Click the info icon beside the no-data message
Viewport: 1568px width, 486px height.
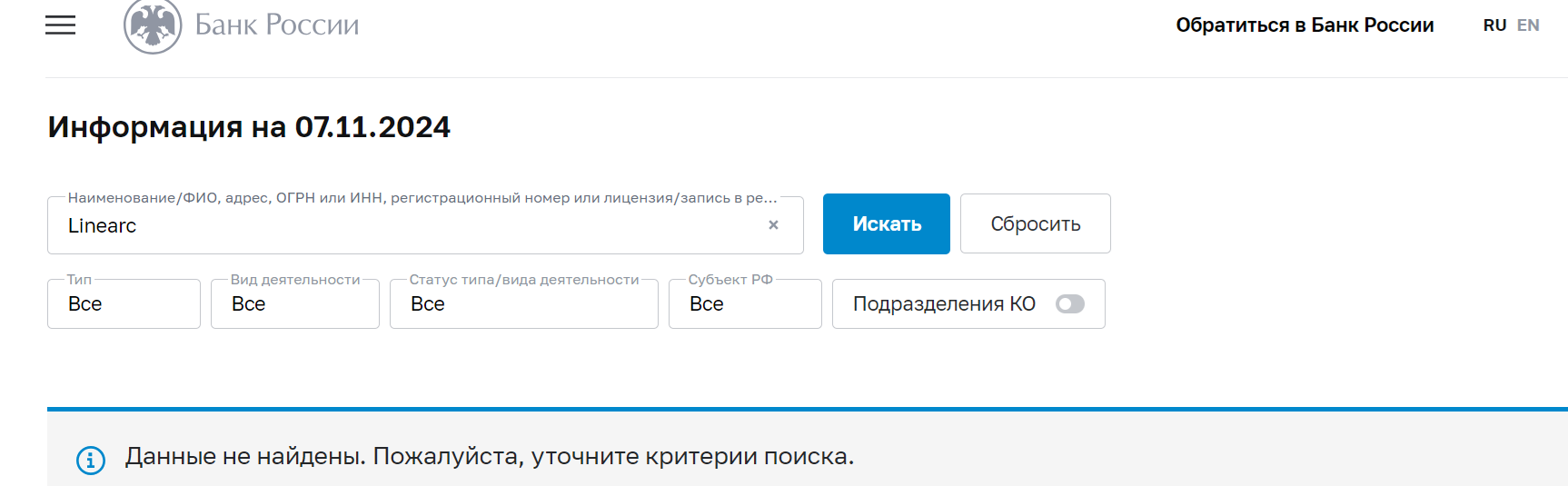pyautogui.click(x=91, y=461)
